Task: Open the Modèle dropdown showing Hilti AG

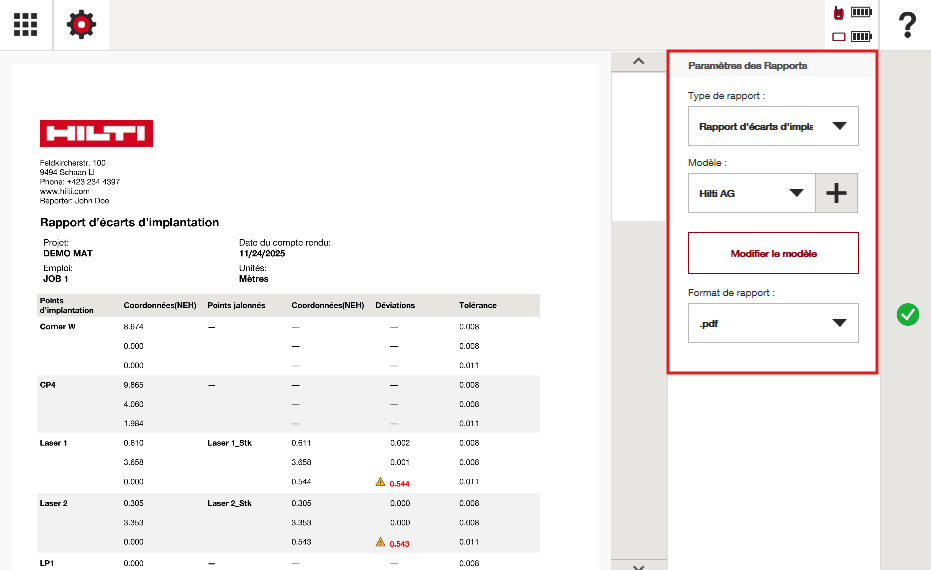Action: pyautogui.click(x=752, y=193)
